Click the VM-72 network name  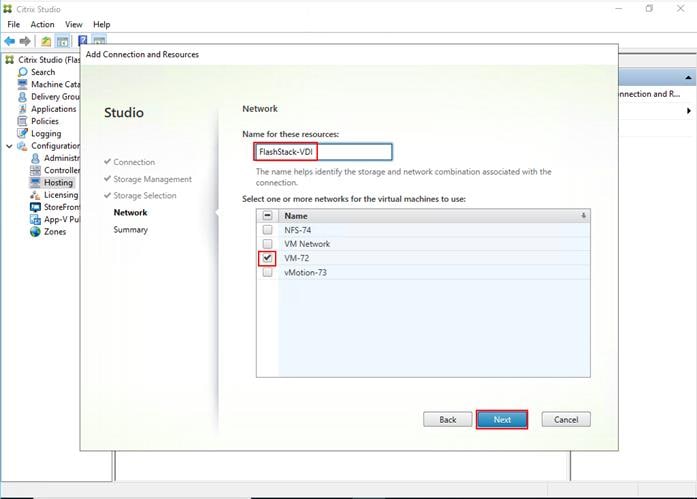coord(296,258)
